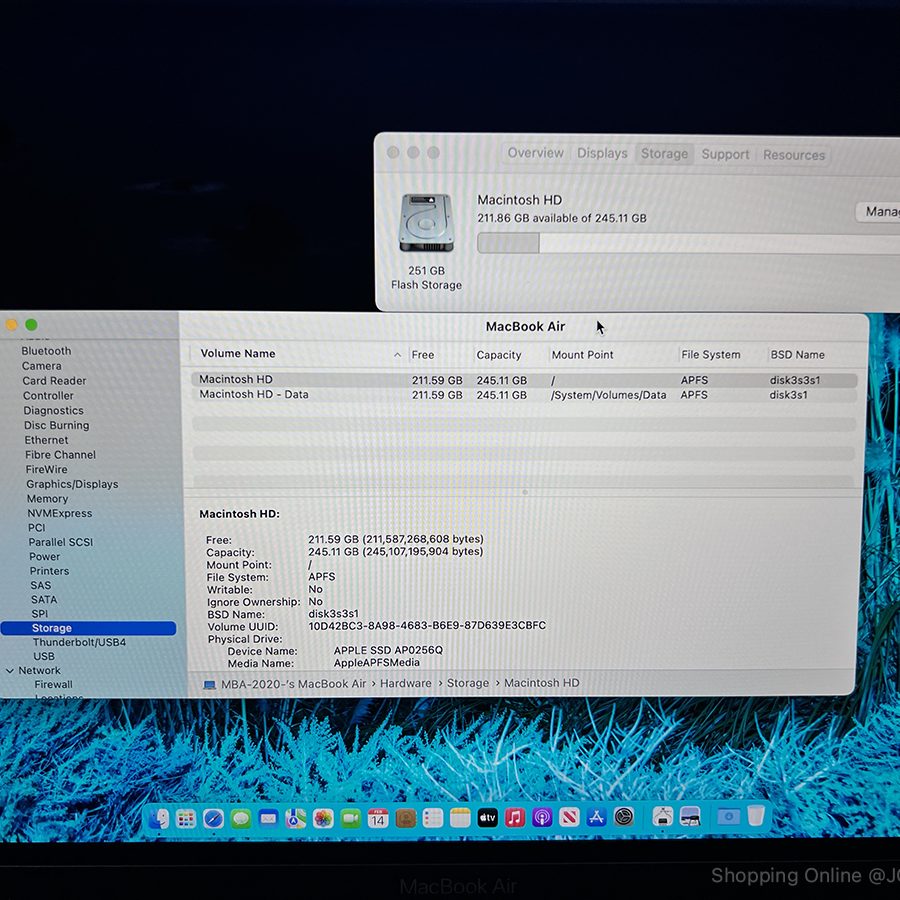Select the highlighted Storage item in the sidebar

[x=88, y=629]
